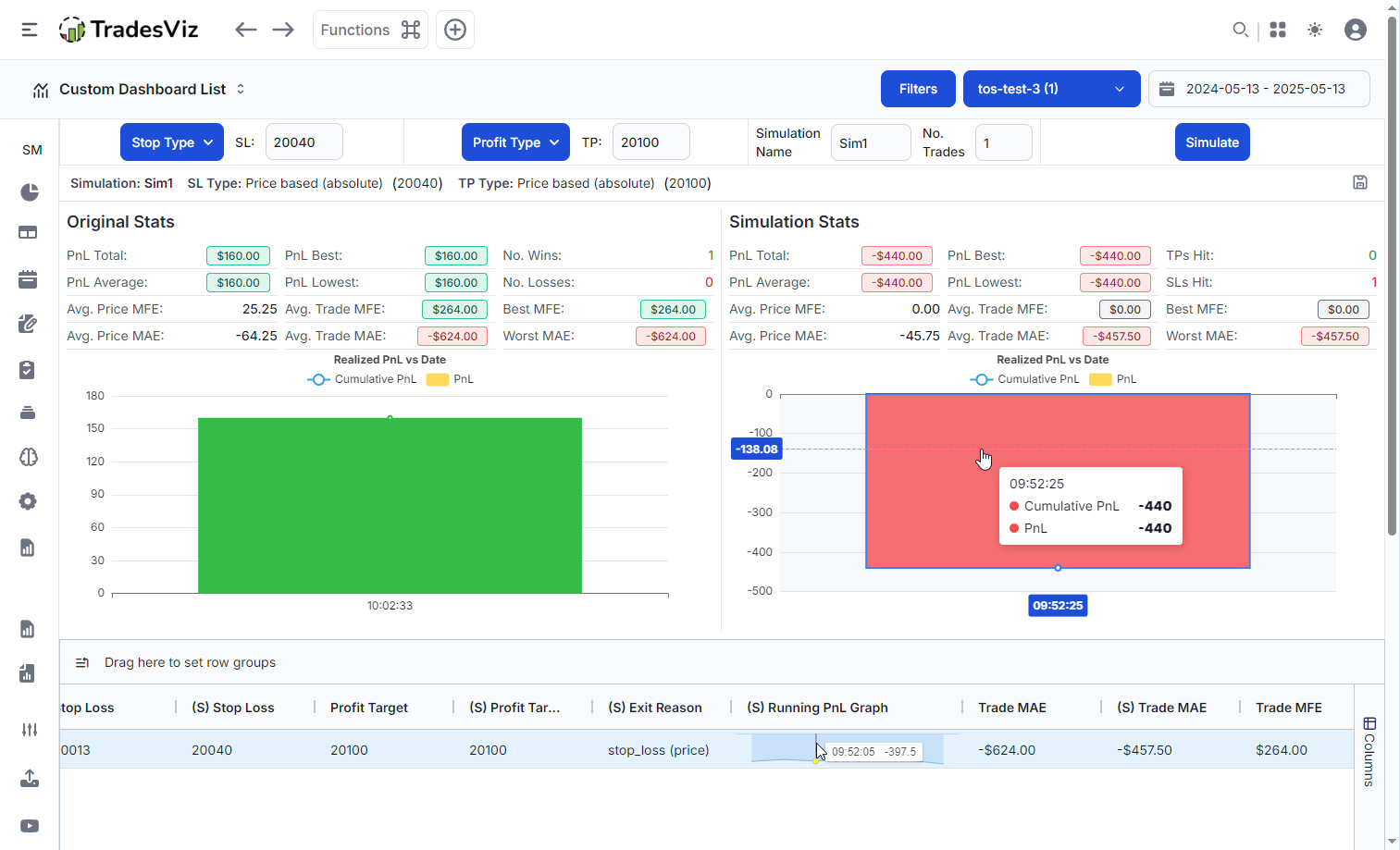Open the hamburger menu icon
This screenshot has width=1400, height=850.
30,30
